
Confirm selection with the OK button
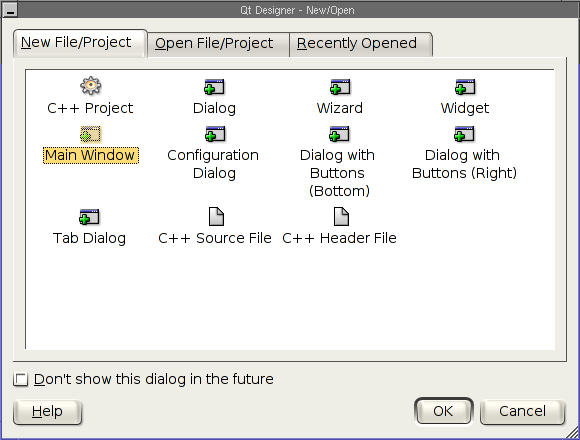tap(444, 411)
